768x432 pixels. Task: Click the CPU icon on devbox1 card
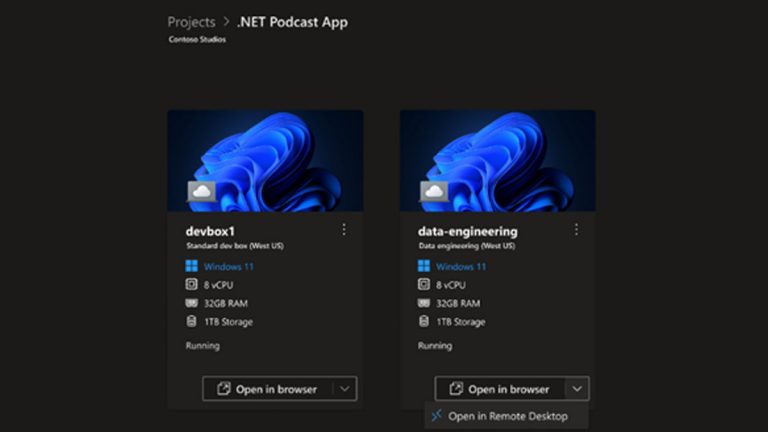(x=192, y=284)
